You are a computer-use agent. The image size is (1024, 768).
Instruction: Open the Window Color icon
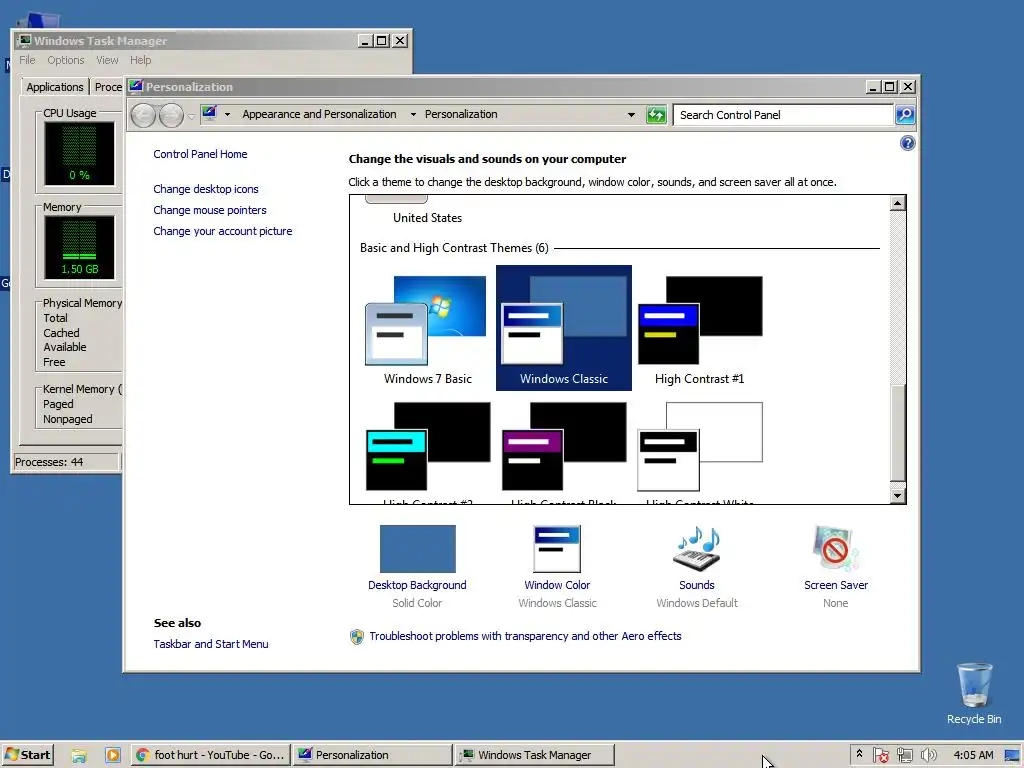click(557, 549)
